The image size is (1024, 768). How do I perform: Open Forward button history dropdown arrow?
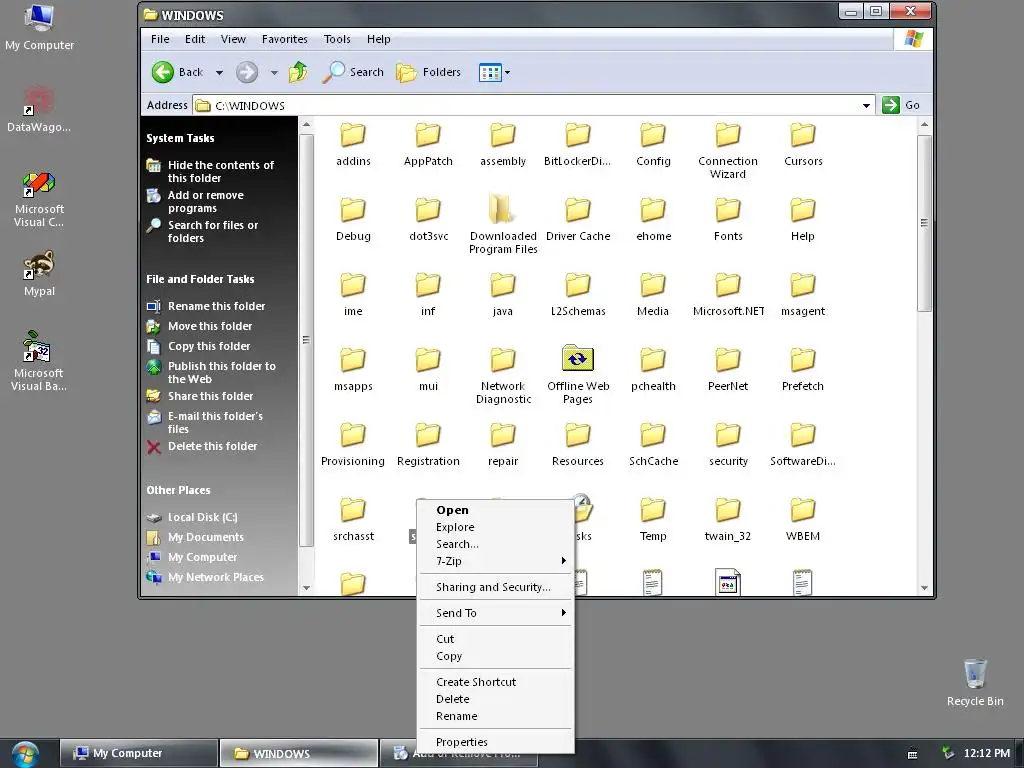click(x=274, y=72)
